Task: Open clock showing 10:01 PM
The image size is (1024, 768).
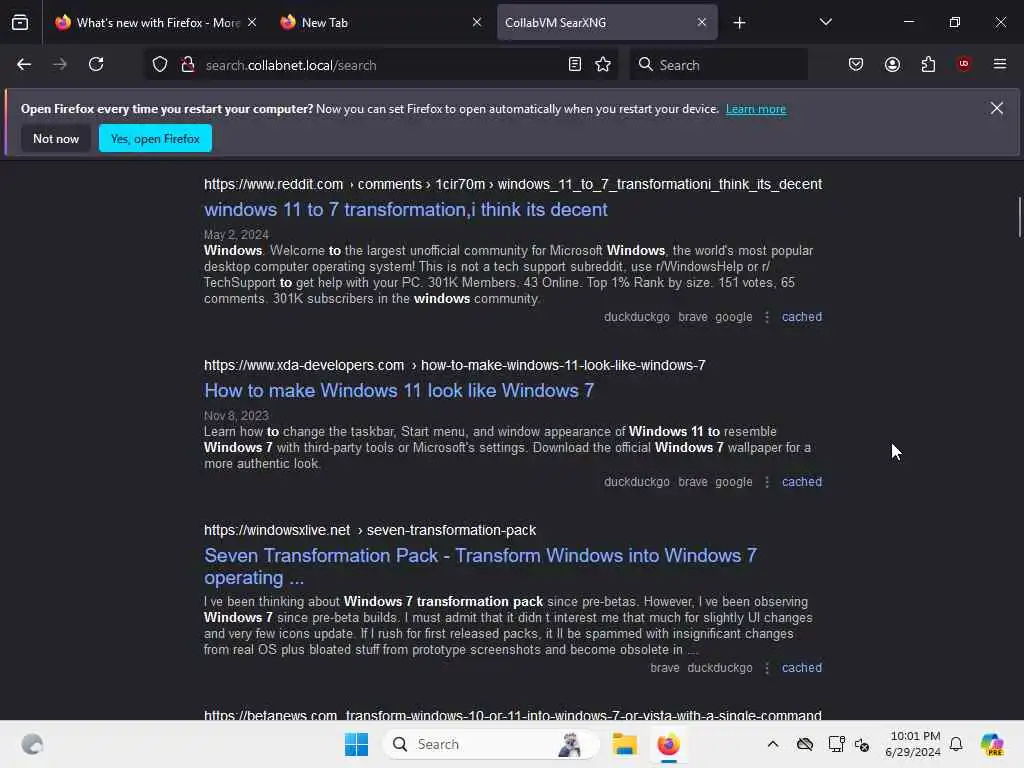Action: (912, 744)
